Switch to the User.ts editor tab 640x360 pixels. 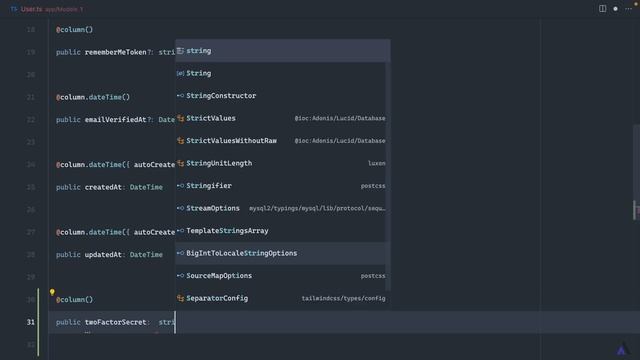point(47,9)
